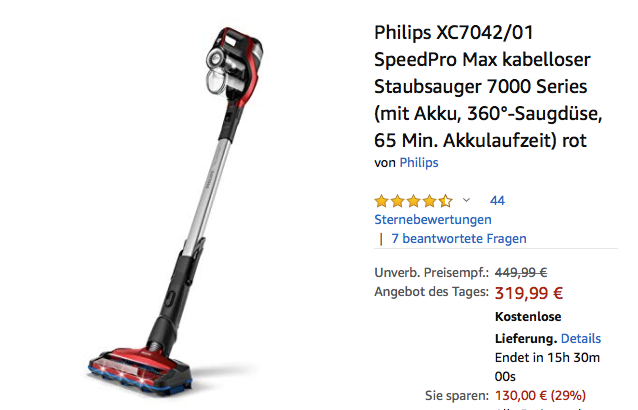This screenshot has height=410, width=638.
Task: Click the struck-through price 449,99 €
Action: pos(521,273)
